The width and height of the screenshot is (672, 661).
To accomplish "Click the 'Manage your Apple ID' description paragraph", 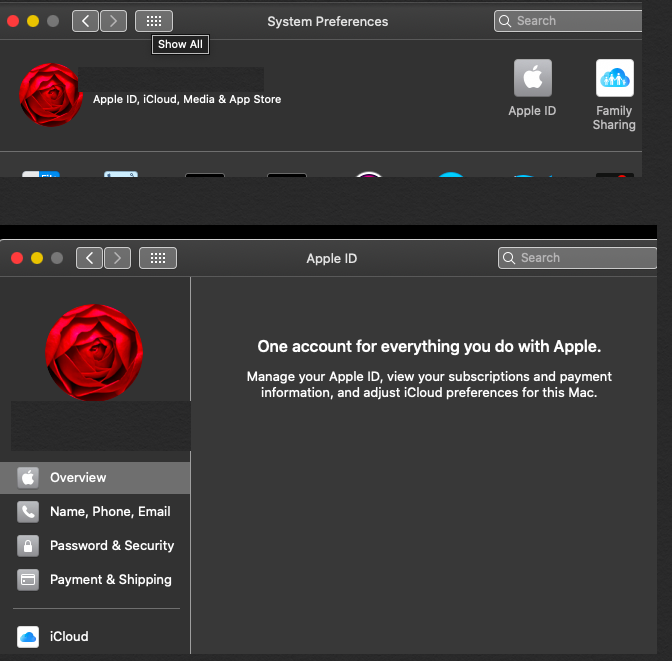I will 429,385.
